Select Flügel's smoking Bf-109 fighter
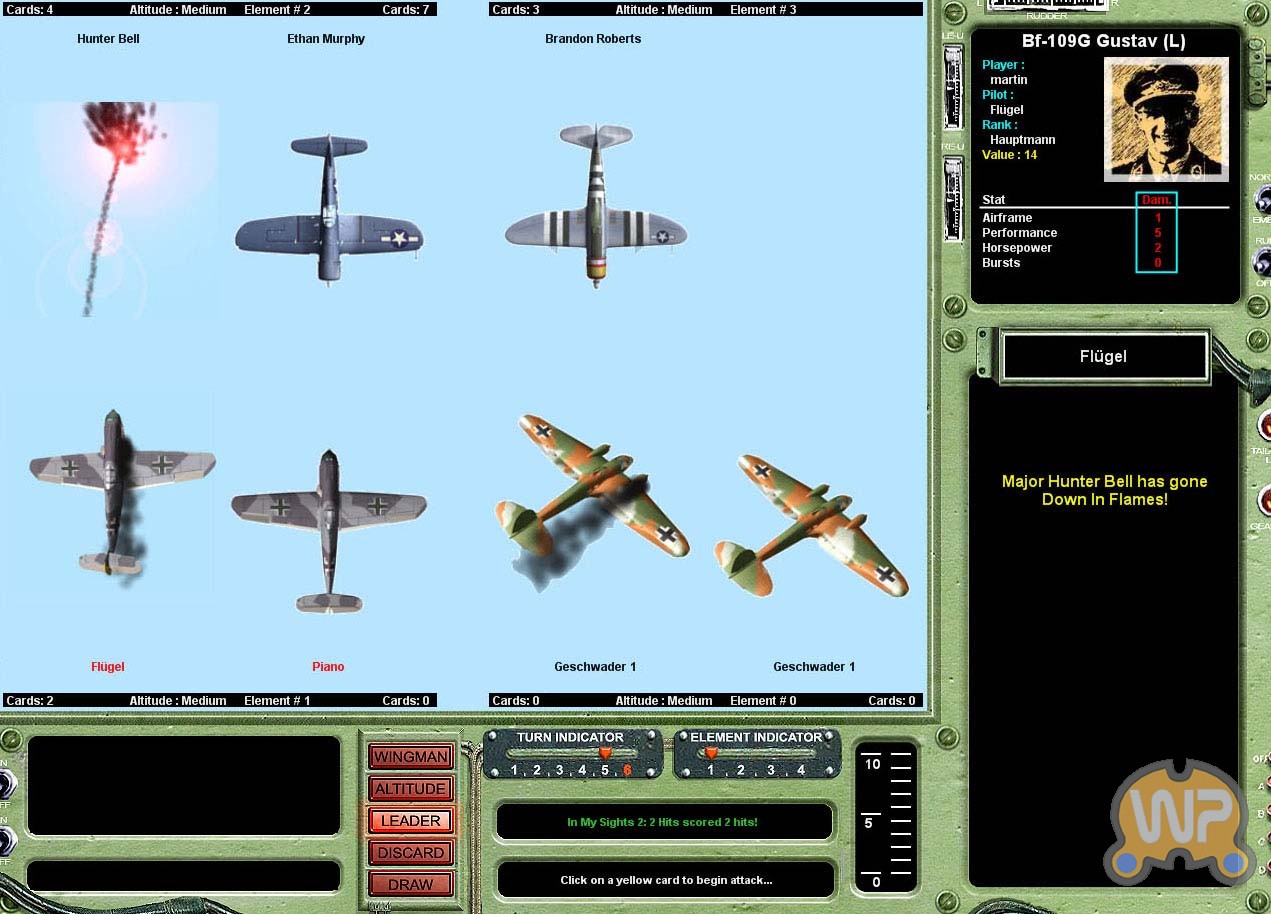The height and width of the screenshot is (914, 1271). point(120,490)
